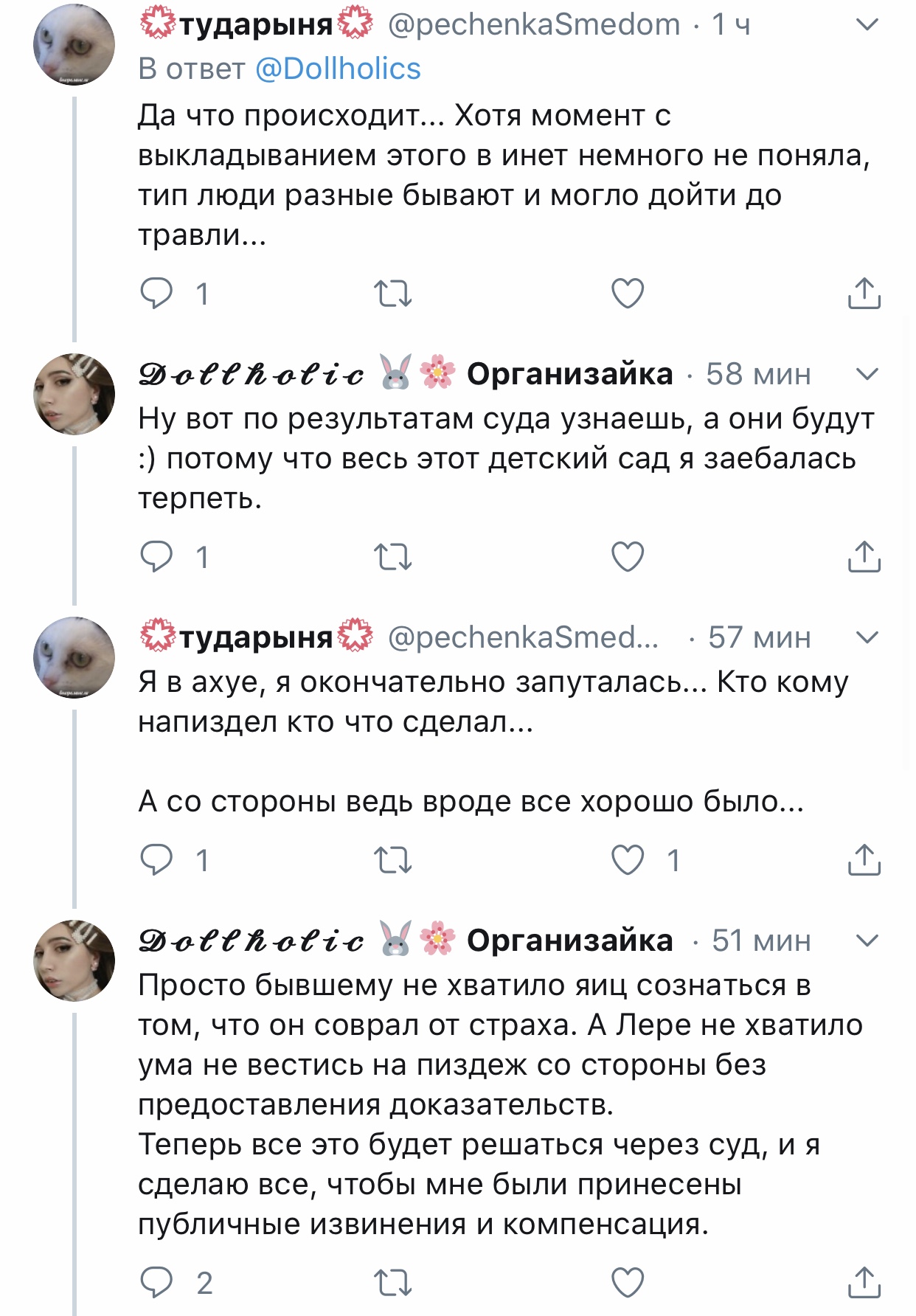Open Организайка's avatar on the 58 мин tweet
Image resolution: width=916 pixels, height=1316 pixels.
(74, 394)
